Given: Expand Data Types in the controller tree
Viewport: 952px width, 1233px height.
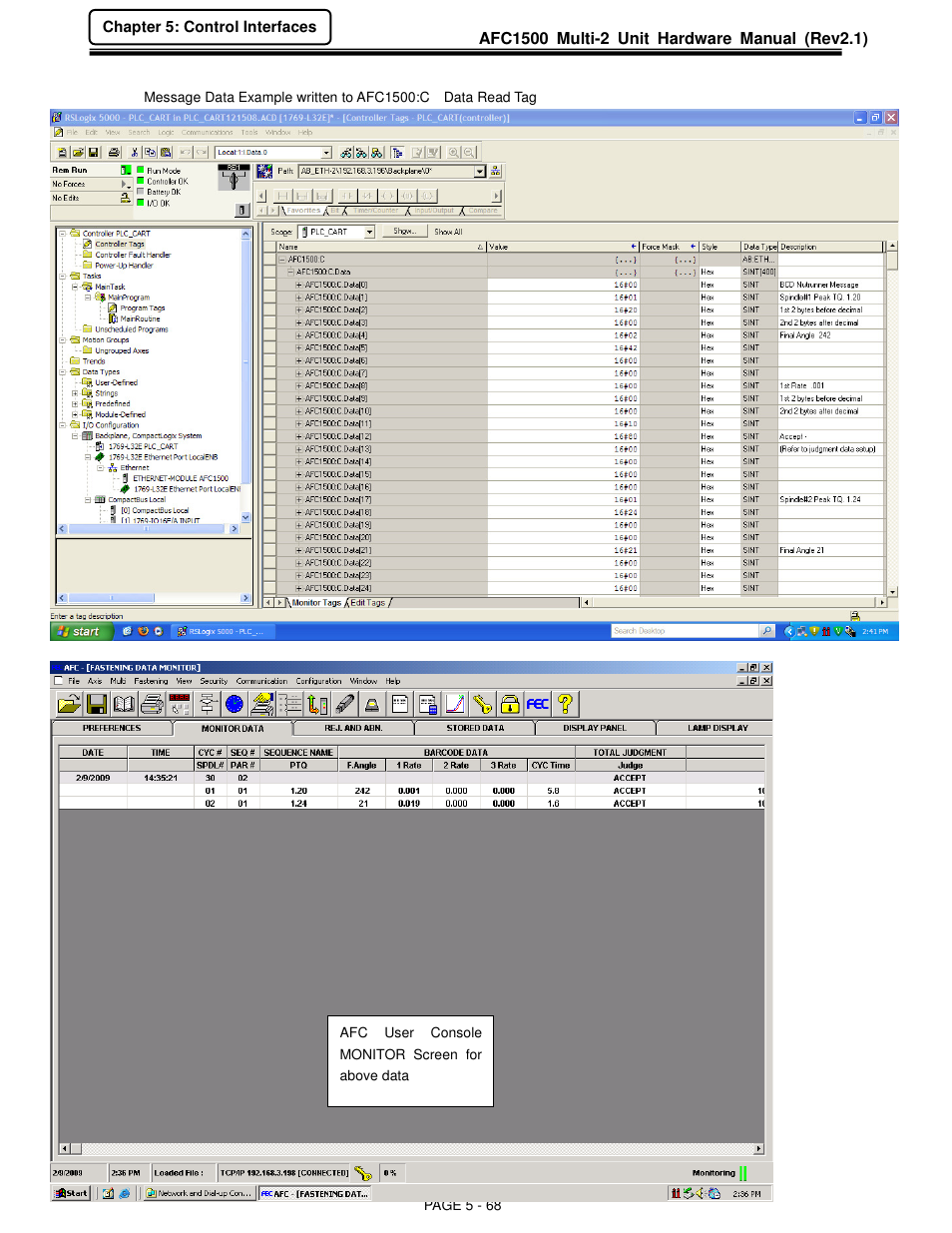Looking at the screenshot, I should click(62, 370).
